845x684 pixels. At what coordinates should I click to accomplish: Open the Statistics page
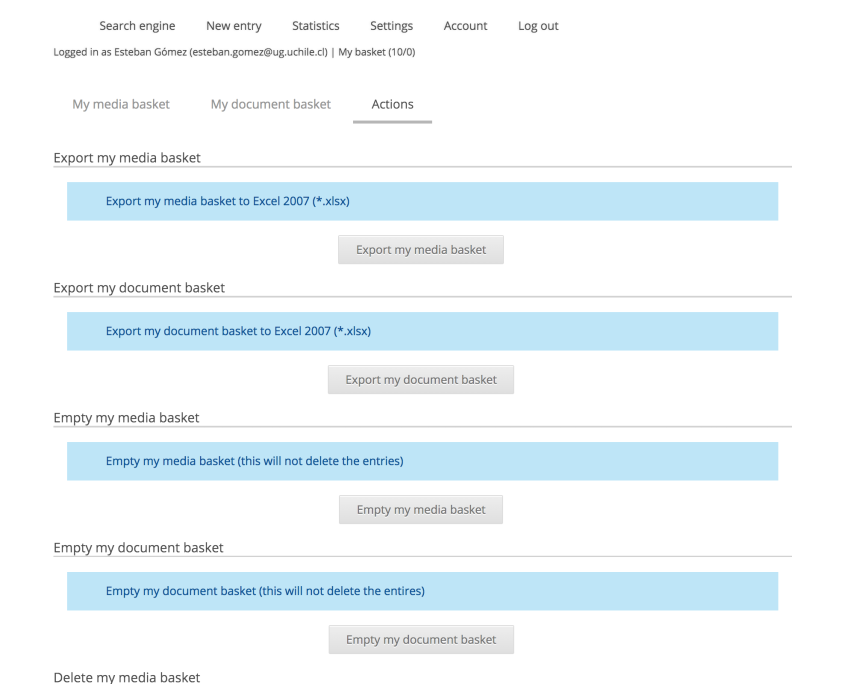(x=315, y=26)
